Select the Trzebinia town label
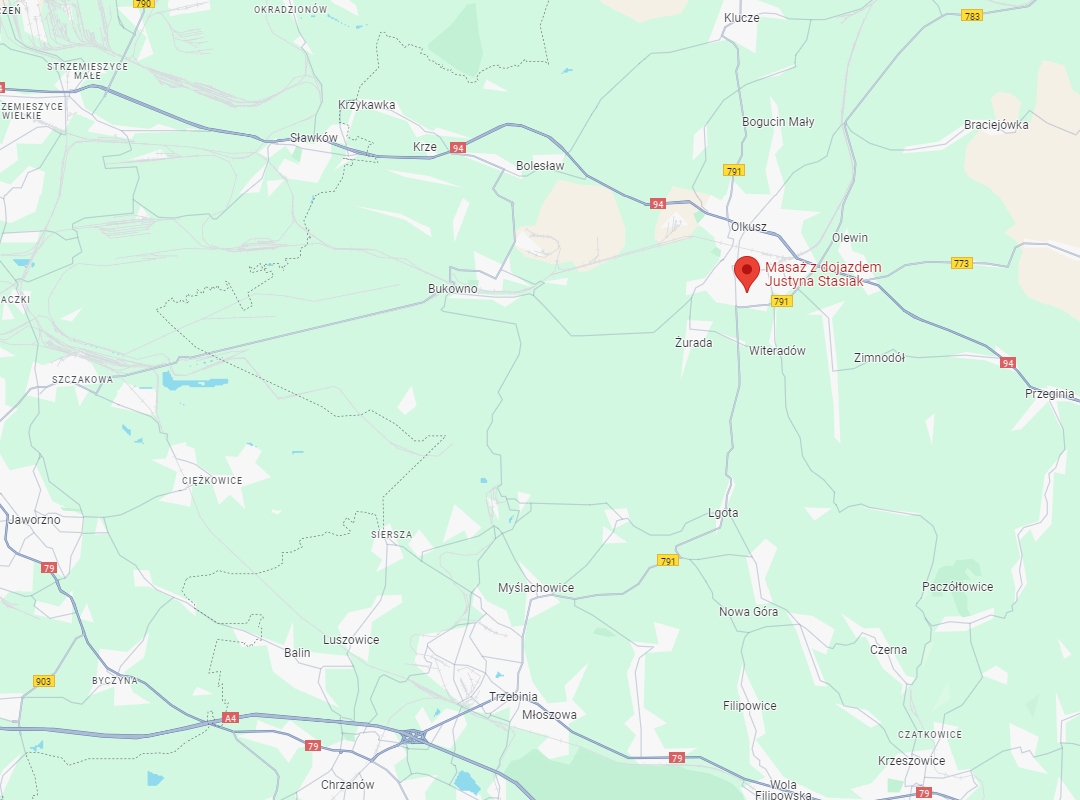Image resolution: width=1080 pixels, height=800 pixels. tap(513, 697)
